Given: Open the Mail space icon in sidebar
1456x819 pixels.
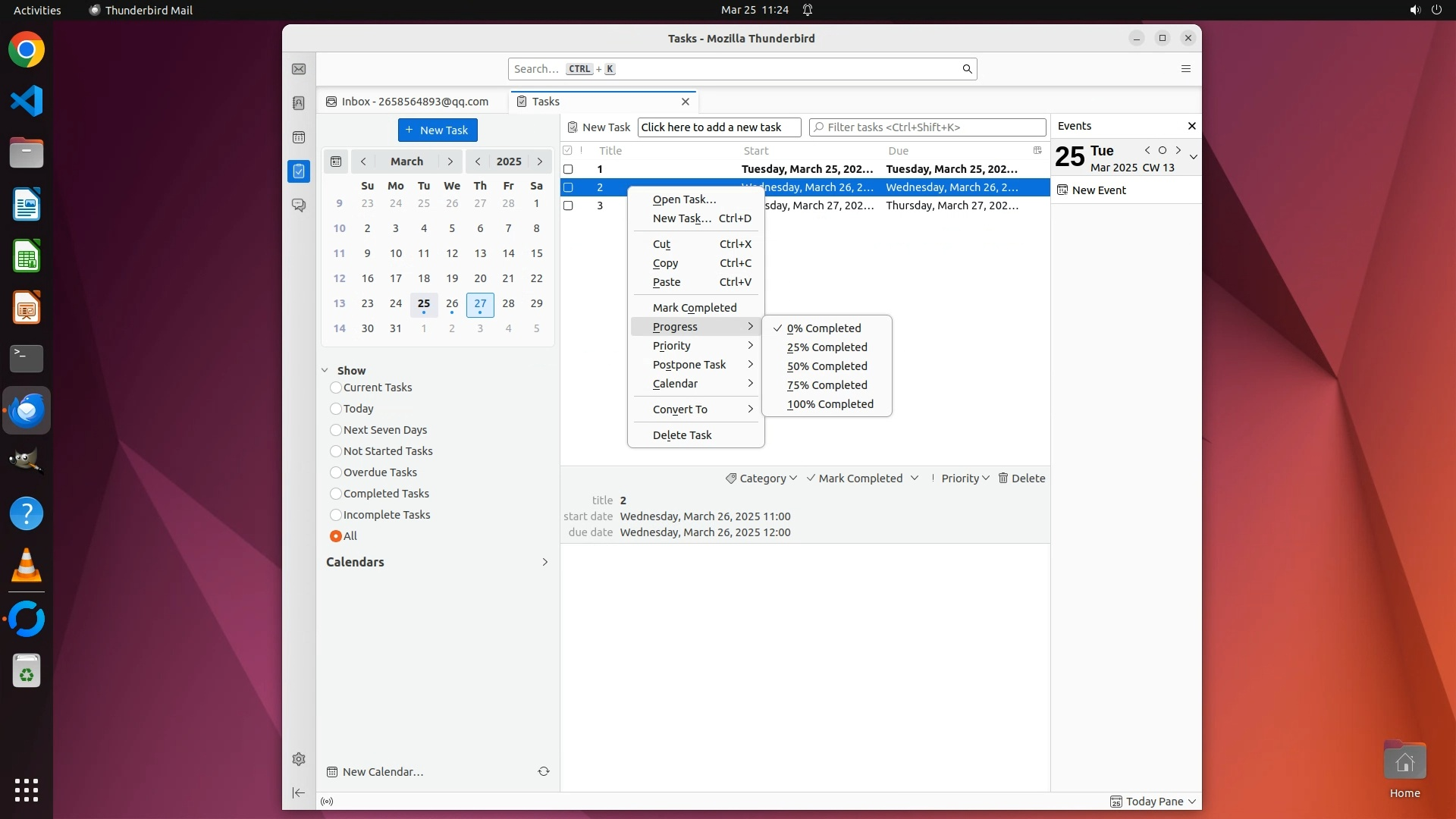Looking at the screenshot, I should click(x=299, y=69).
